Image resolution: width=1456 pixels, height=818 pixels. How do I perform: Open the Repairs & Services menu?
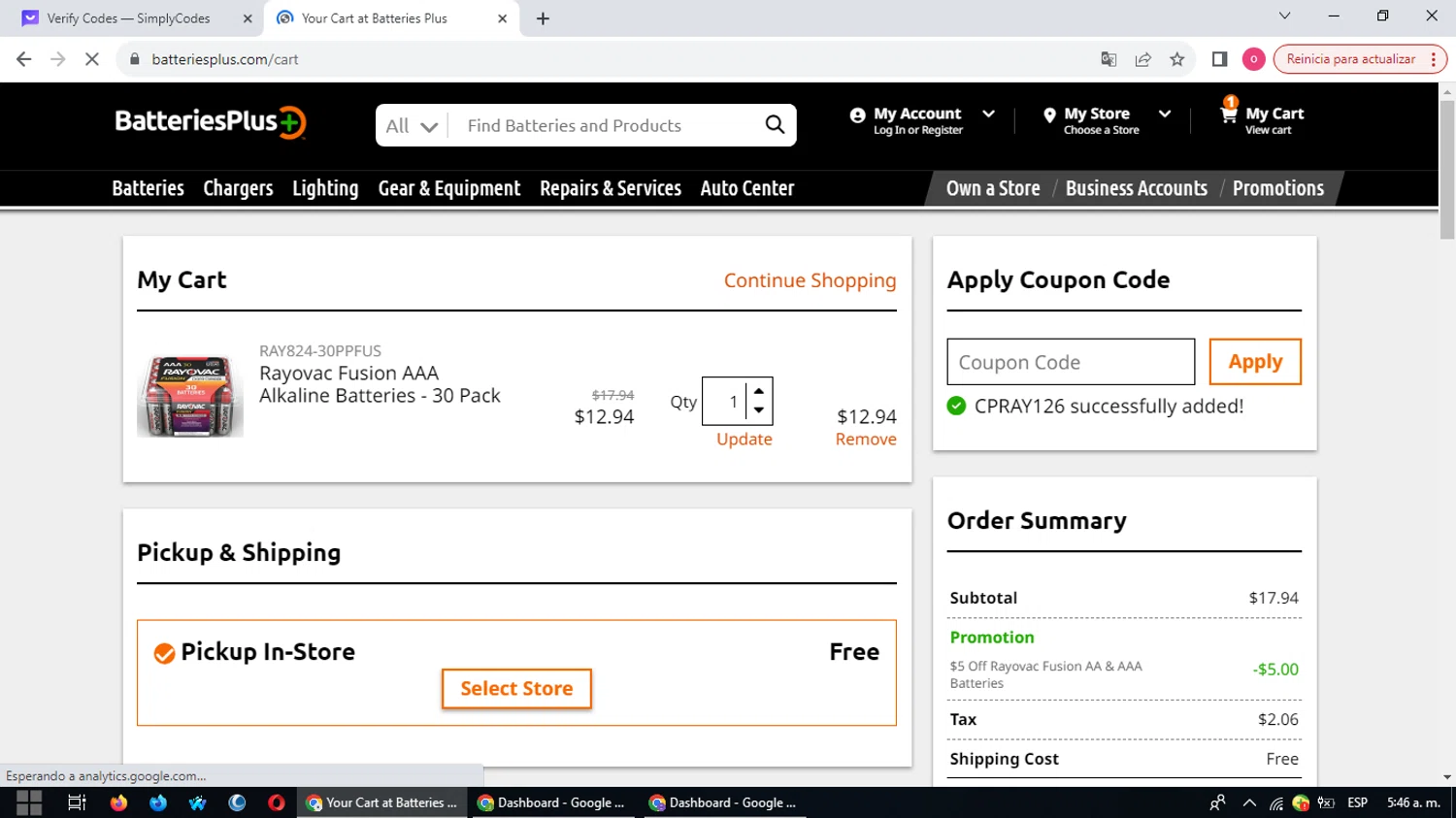point(611,188)
